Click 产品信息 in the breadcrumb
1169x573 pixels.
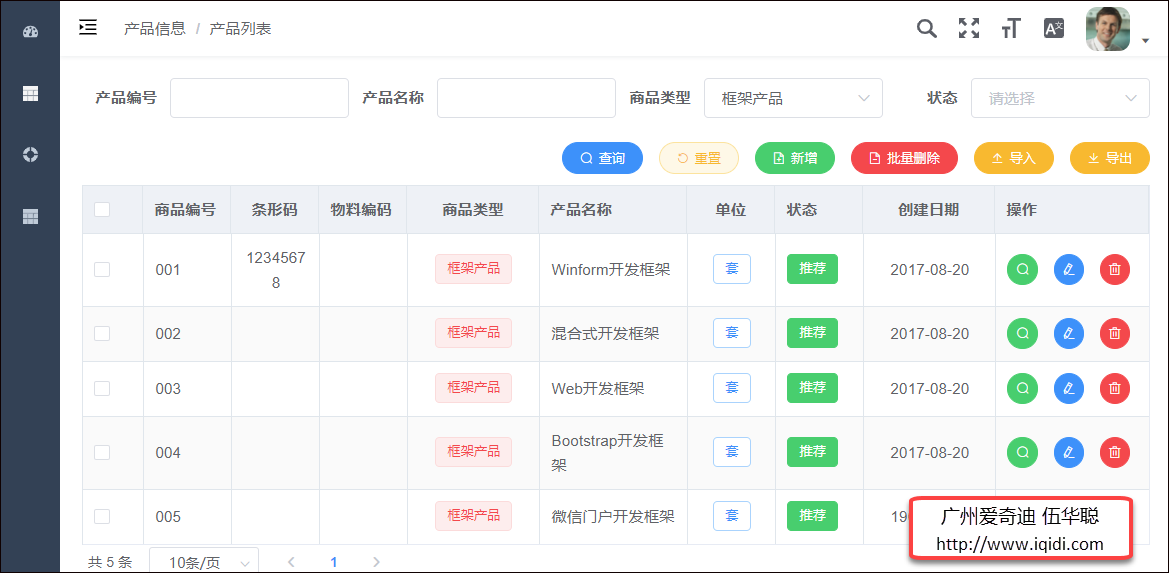pyautogui.click(x=154, y=28)
